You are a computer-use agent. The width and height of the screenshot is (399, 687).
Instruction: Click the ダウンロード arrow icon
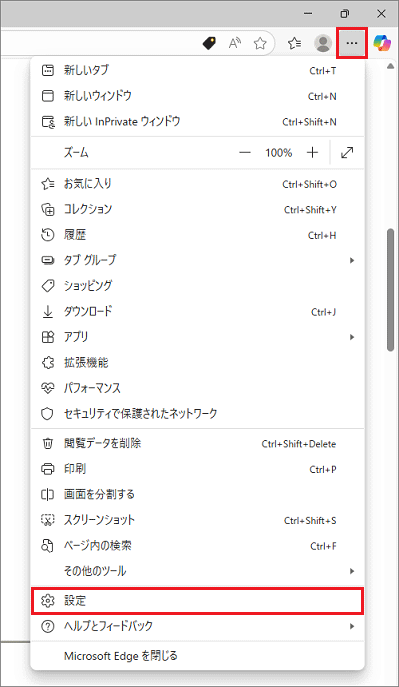pos(47,312)
